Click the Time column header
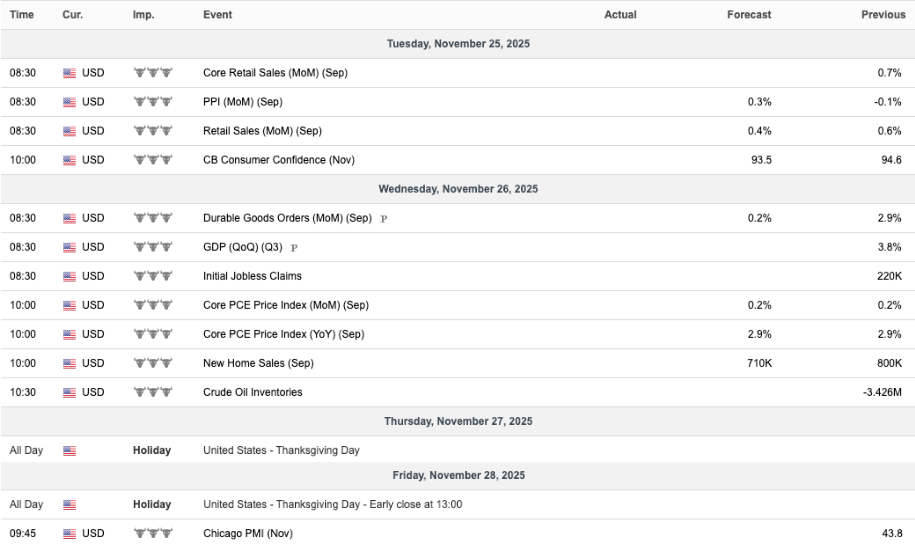This screenshot has height=546, width=915. pyautogui.click(x=22, y=15)
